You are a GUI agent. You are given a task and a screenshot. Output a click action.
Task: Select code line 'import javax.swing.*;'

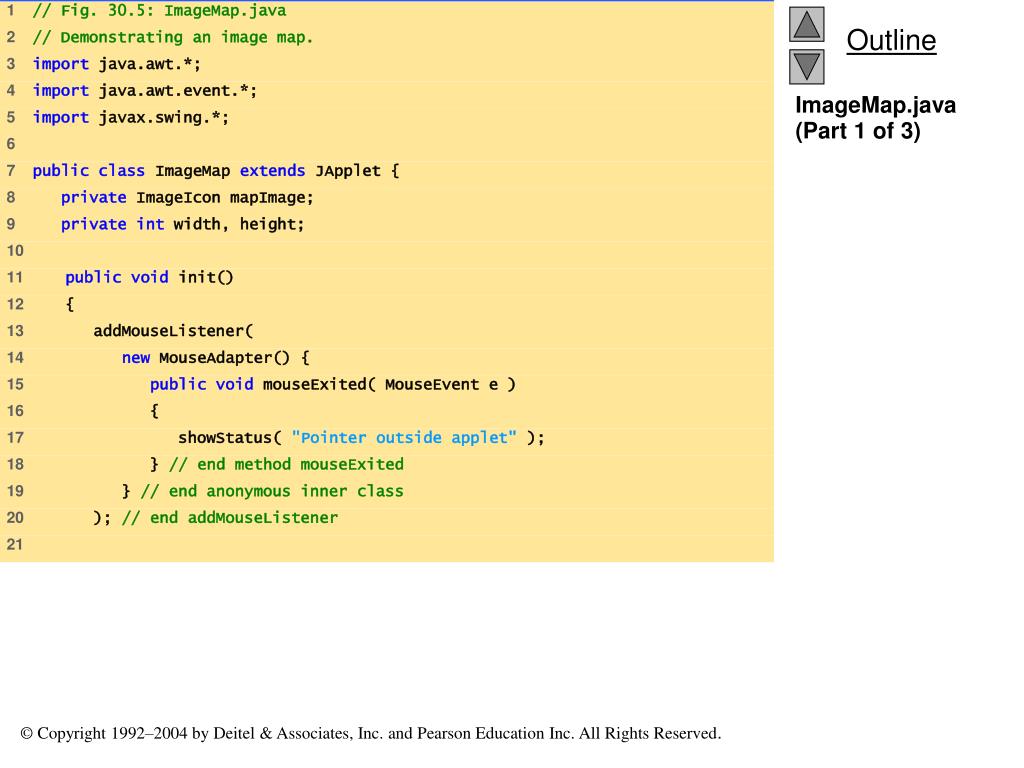coord(131,118)
